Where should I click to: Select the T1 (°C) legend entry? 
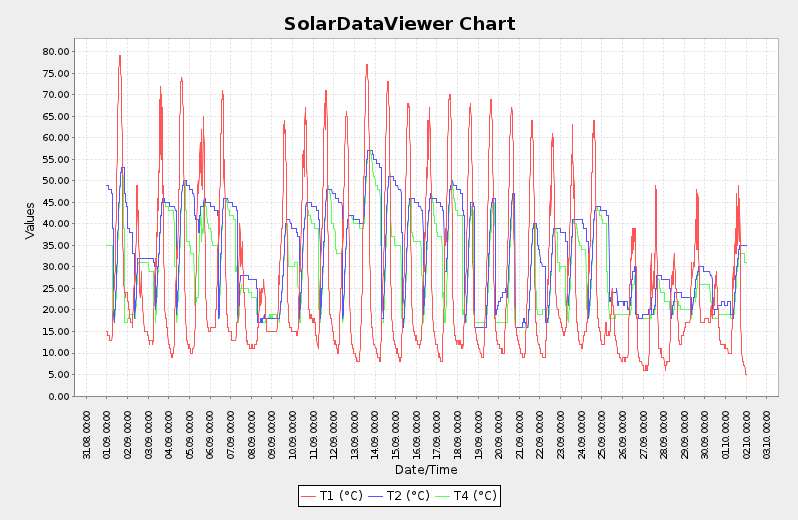(331, 496)
